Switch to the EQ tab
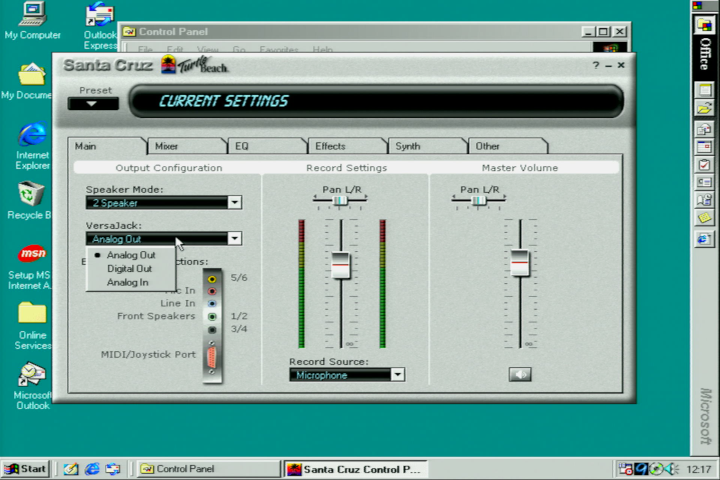Image resolution: width=720 pixels, height=480 pixels. tap(267, 146)
